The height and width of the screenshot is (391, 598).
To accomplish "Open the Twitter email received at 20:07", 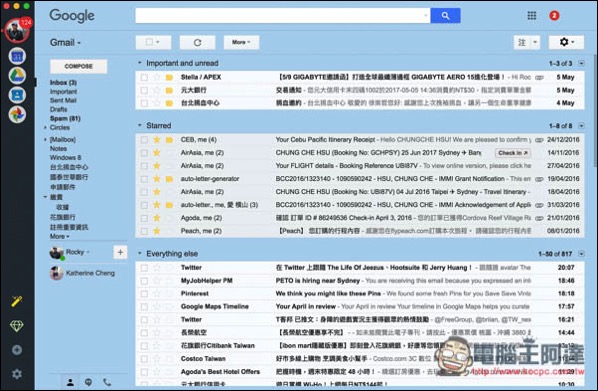I will pyautogui.click(x=360, y=268).
